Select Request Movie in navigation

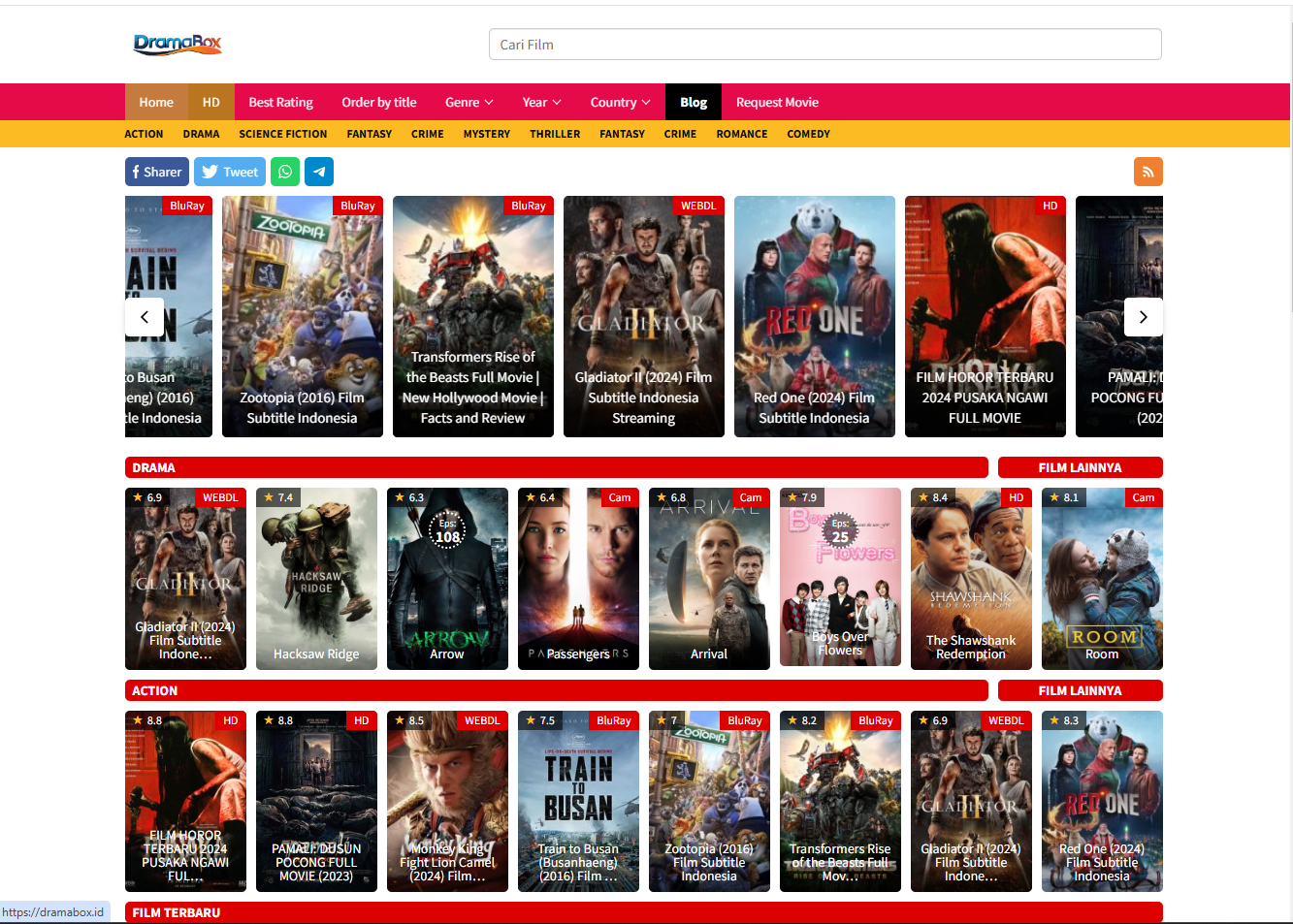pyautogui.click(x=777, y=103)
